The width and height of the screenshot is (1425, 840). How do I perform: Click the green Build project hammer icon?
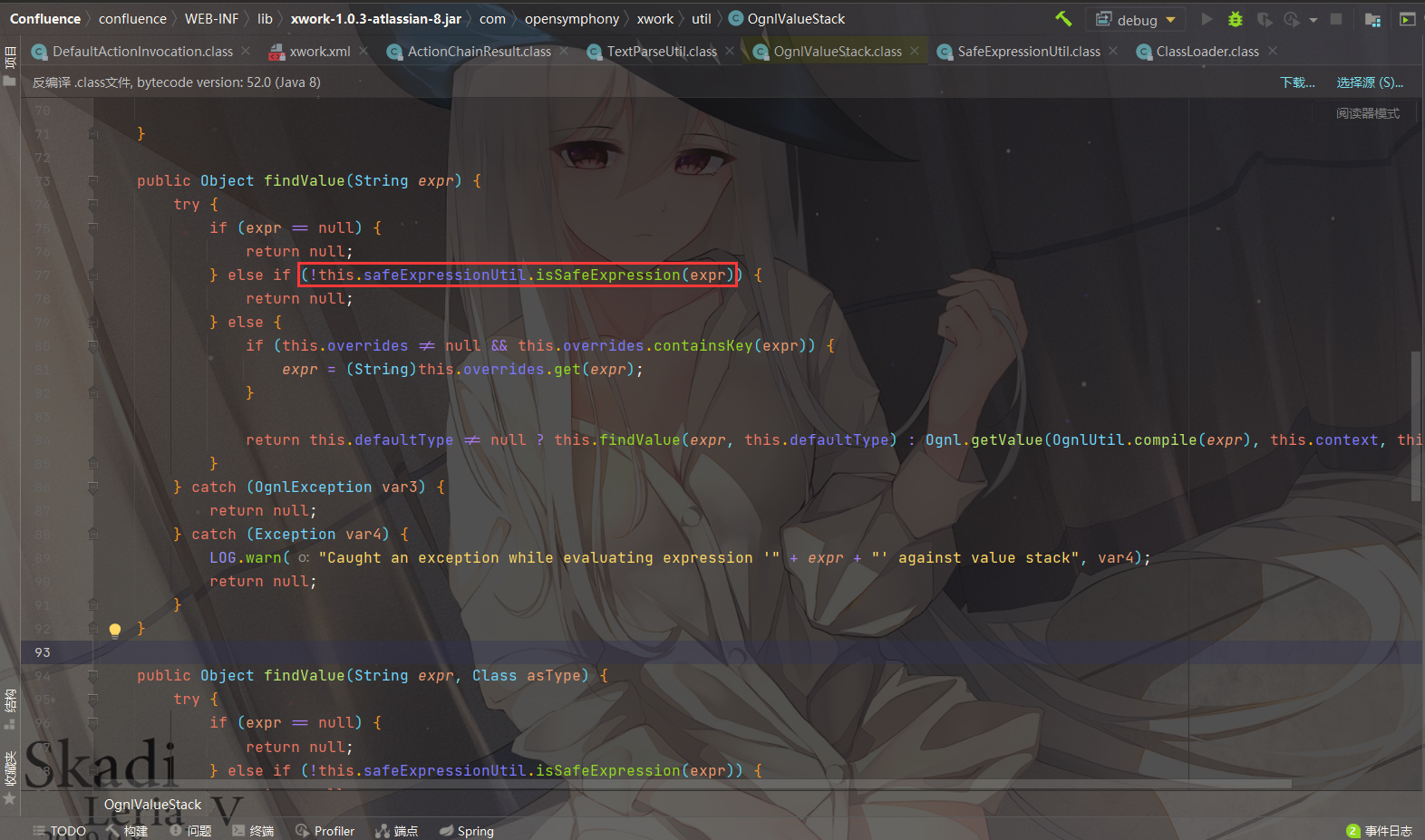click(1063, 19)
